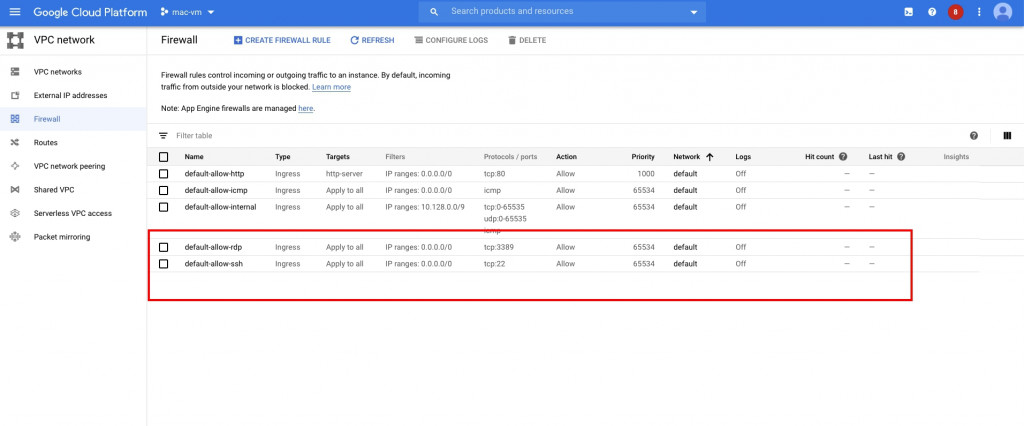Click the filter table icon
1024x426 pixels.
click(x=163, y=136)
